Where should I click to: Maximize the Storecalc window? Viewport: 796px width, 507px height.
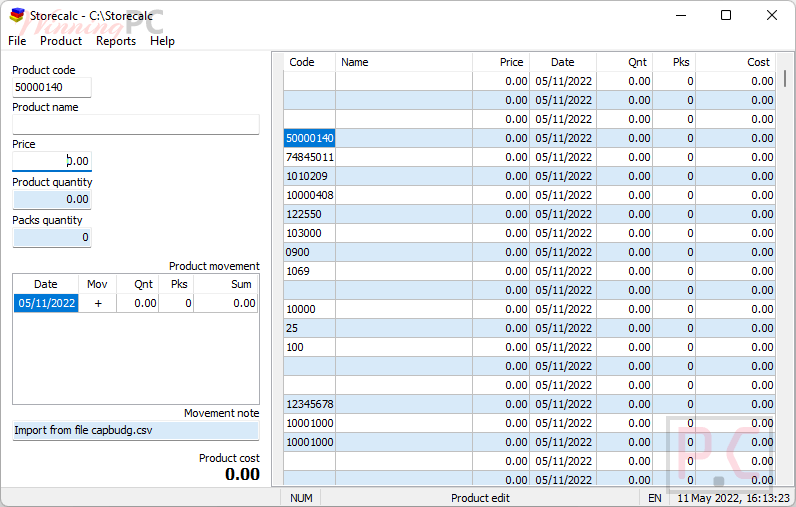[726, 15]
